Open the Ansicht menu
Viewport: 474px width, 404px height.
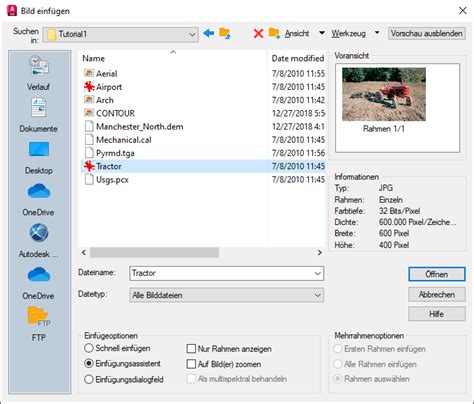pyautogui.click(x=297, y=33)
